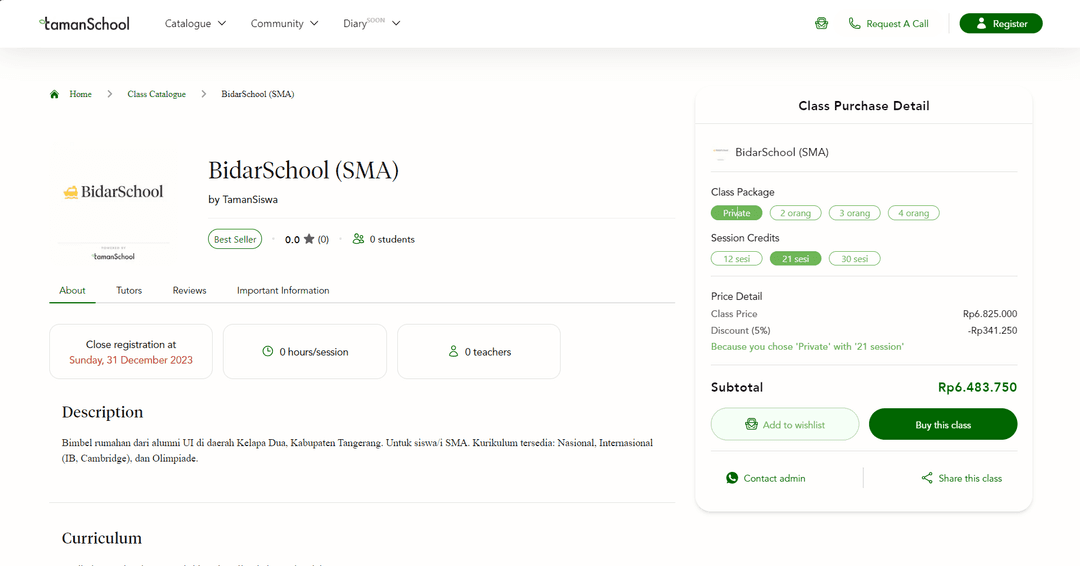
Task: Go to Home breadcrumb link
Action: point(80,94)
